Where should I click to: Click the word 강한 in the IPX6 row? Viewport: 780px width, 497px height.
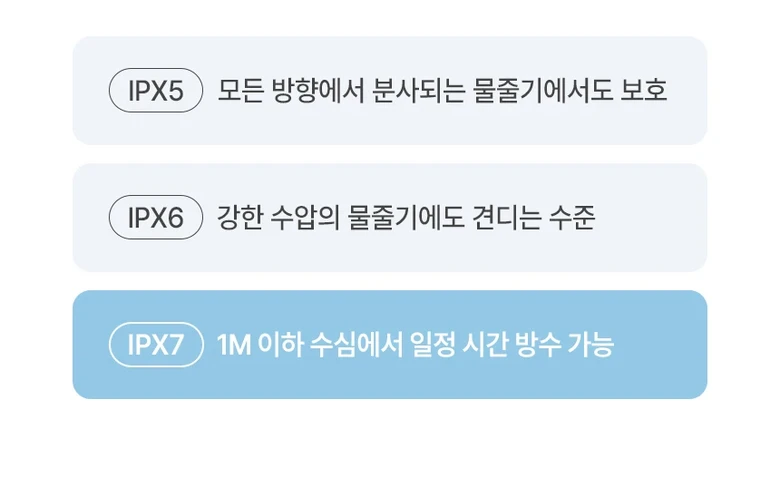(240, 217)
